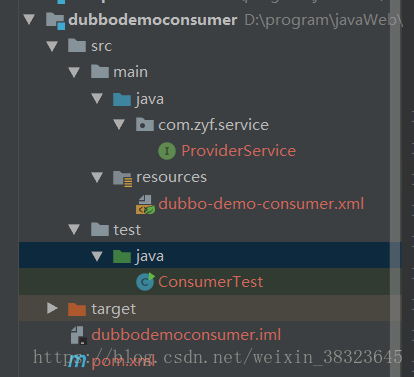414x377 pixels.
Task: Select the main folder label
Action: (x=130, y=72)
